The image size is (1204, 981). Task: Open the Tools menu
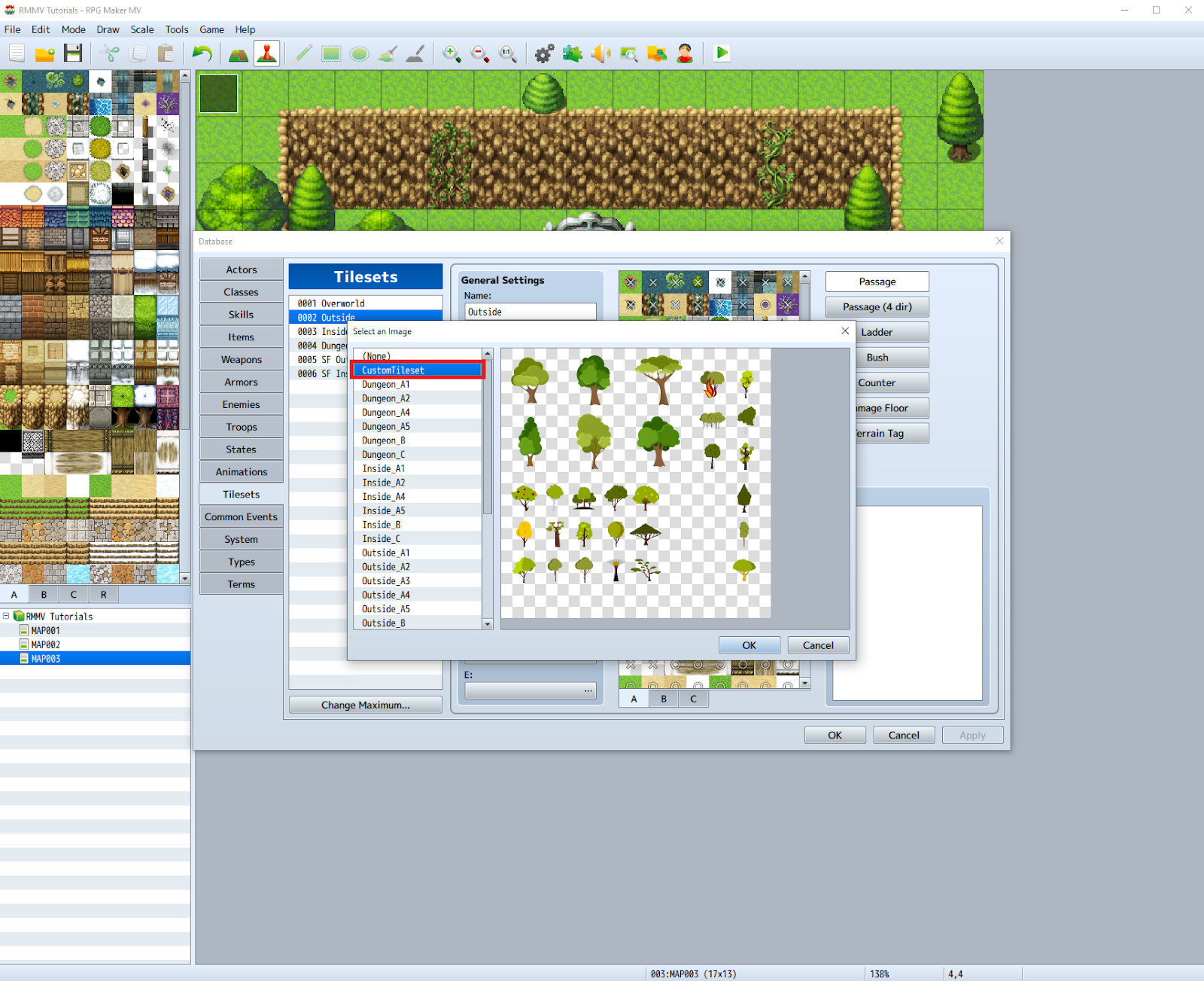pos(177,29)
